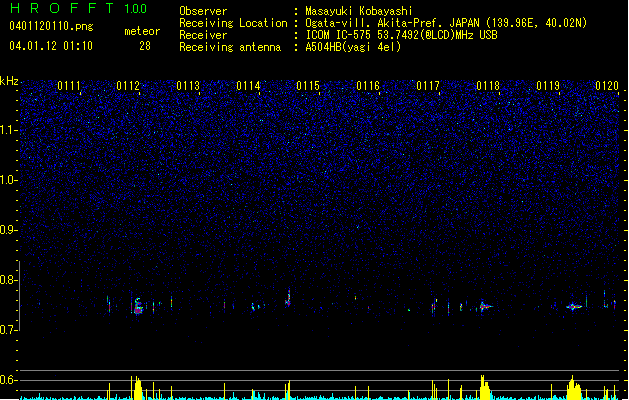Viewport: 629px width, 400px height.
Task: Click the time marker 0117
Action: [x=428, y=86]
